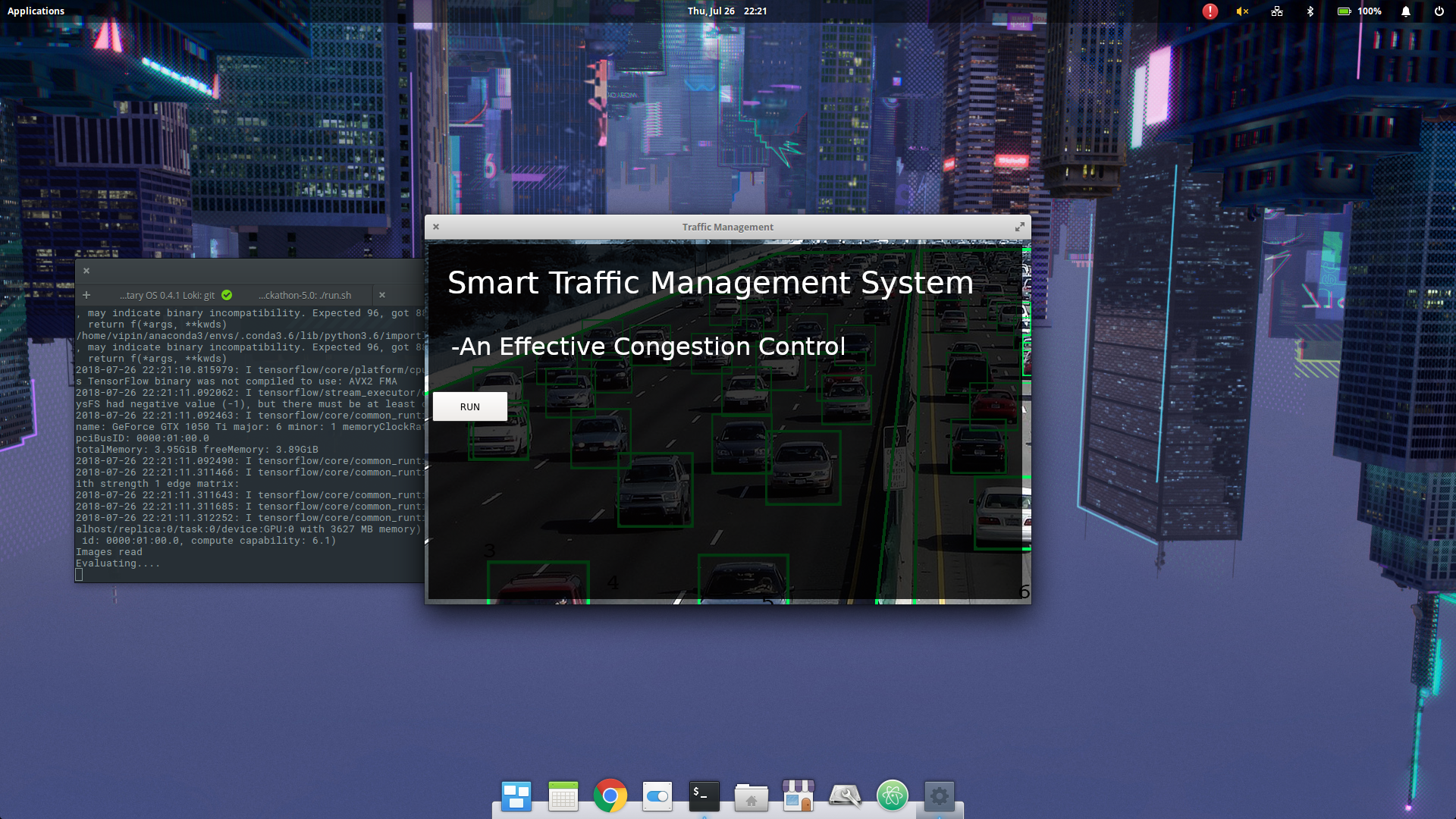Open the Terminal dock icon

coord(704,796)
